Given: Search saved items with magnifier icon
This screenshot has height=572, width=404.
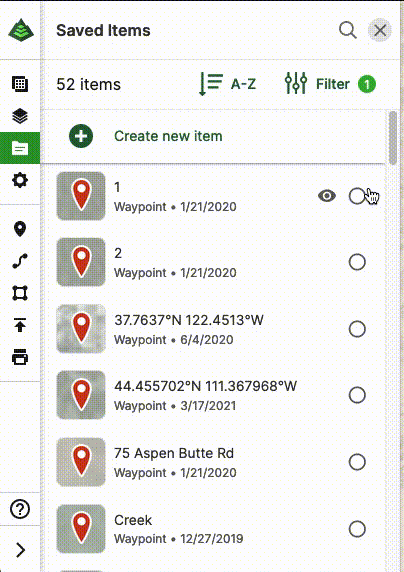Looking at the screenshot, I should tap(347, 30).
